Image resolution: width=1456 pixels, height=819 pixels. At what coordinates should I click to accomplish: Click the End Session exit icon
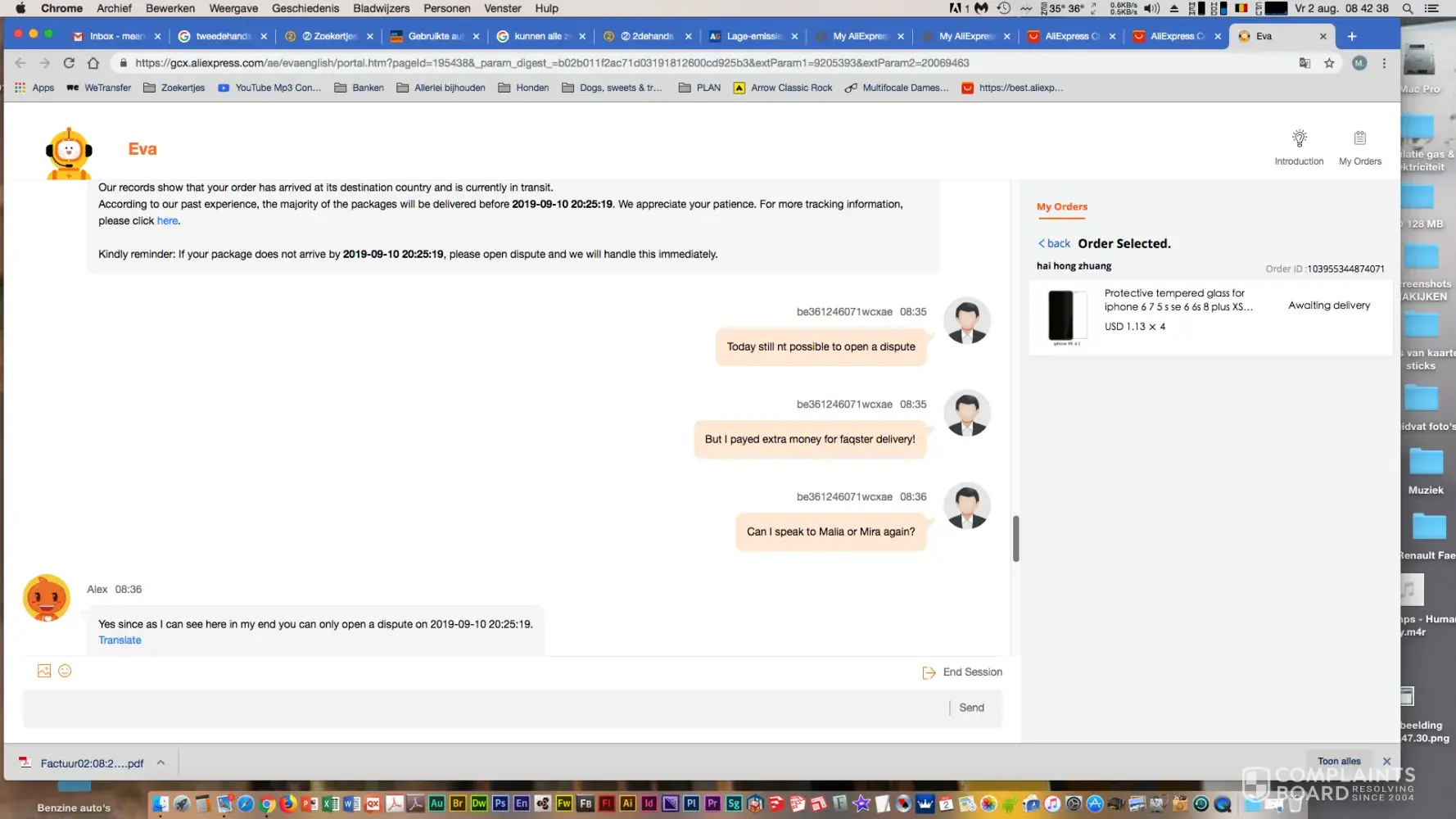[x=929, y=672]
